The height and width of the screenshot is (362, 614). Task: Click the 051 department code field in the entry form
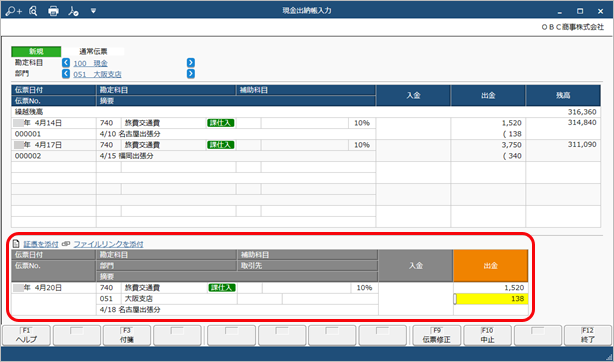(x=108, y=299)
